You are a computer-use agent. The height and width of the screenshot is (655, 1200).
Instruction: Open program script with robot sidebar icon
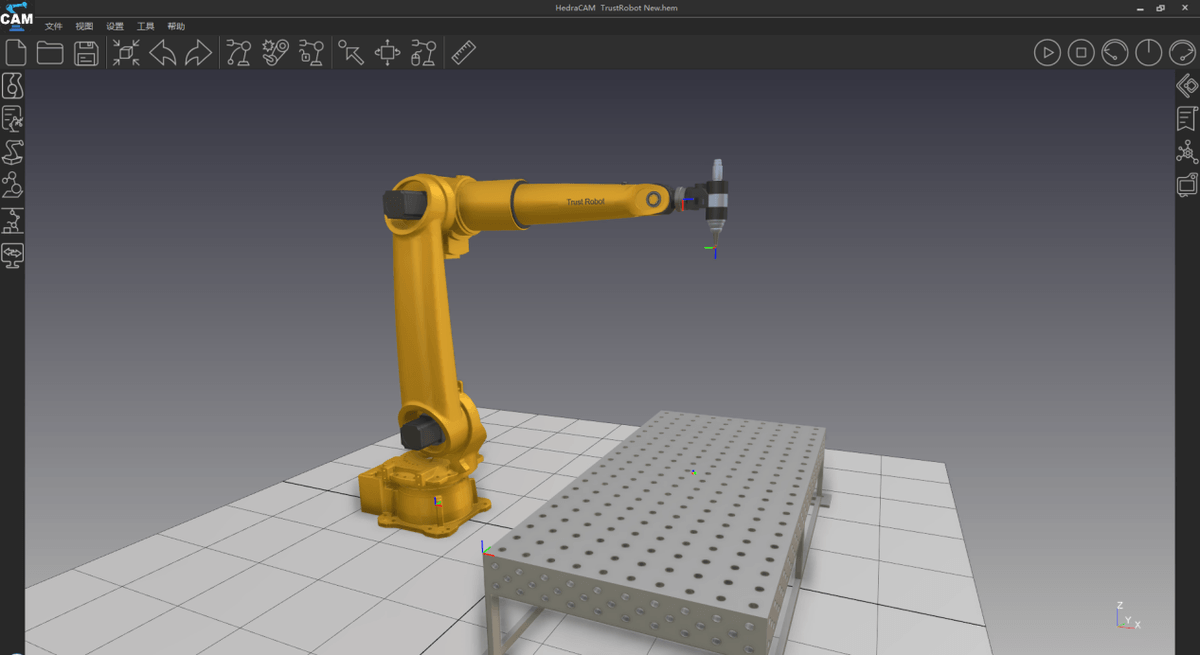coord(12,119)
